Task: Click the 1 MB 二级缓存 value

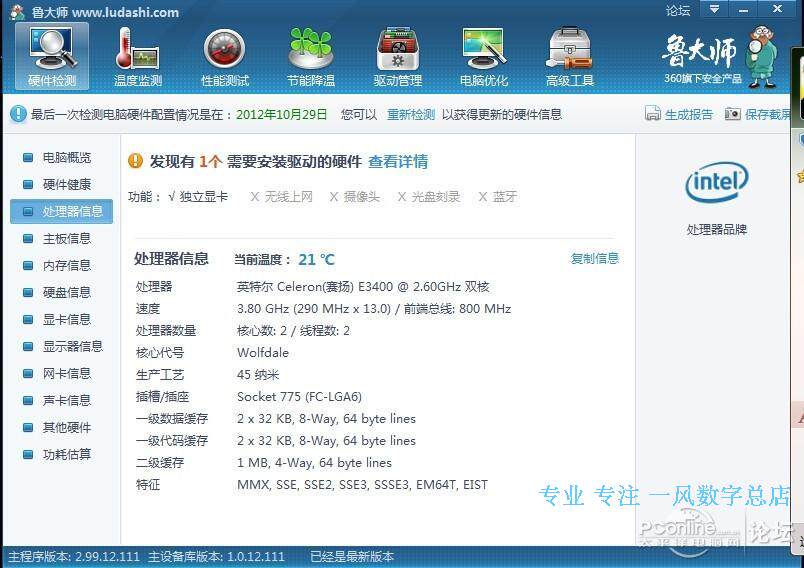Action: (x=314, y=463)
